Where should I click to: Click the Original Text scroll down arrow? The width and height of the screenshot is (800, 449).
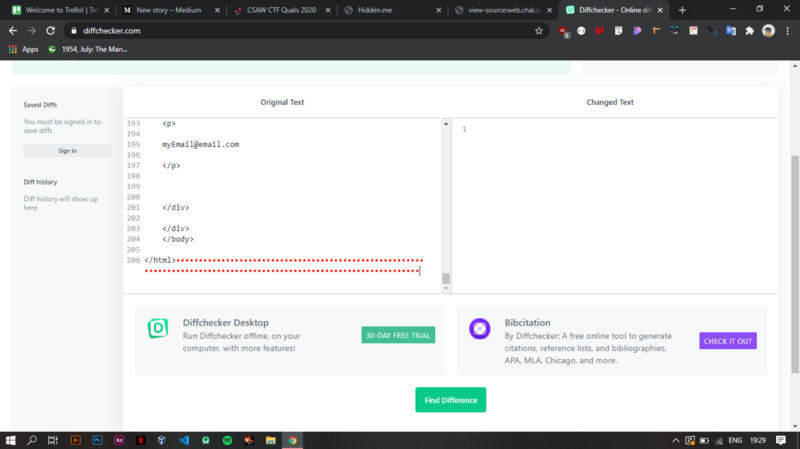446,288
